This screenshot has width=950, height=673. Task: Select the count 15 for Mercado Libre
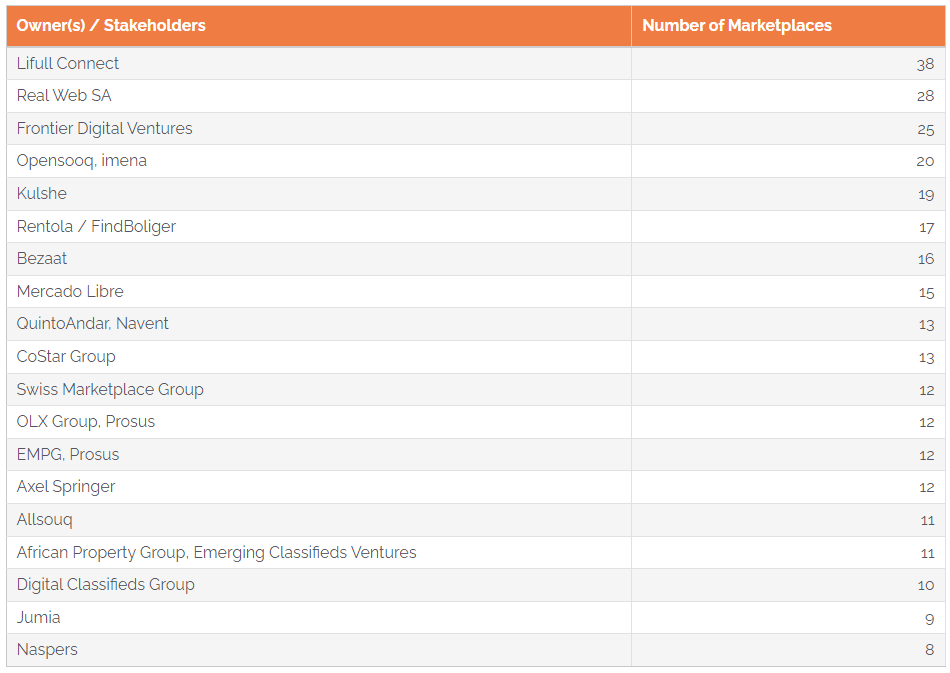[x=926, y=293]
